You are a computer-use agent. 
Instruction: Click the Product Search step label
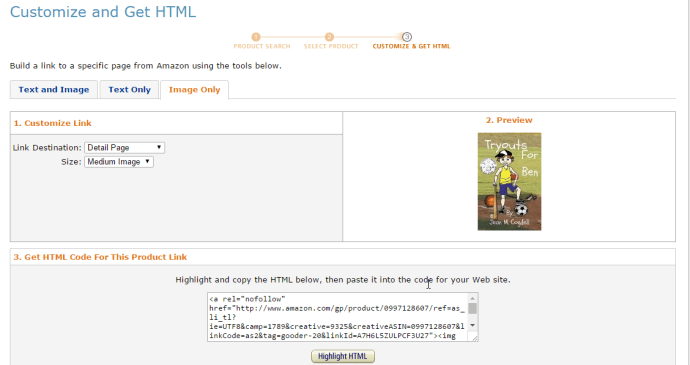262,46
